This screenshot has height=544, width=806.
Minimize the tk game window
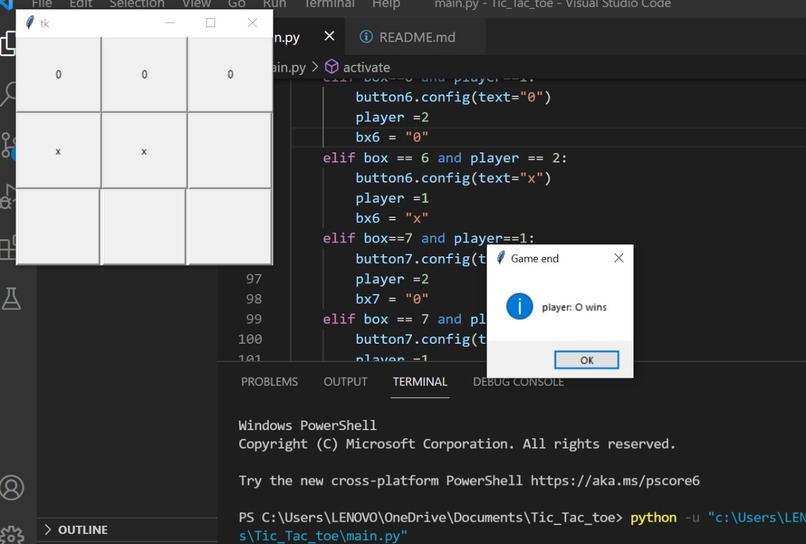click(170, 23)
